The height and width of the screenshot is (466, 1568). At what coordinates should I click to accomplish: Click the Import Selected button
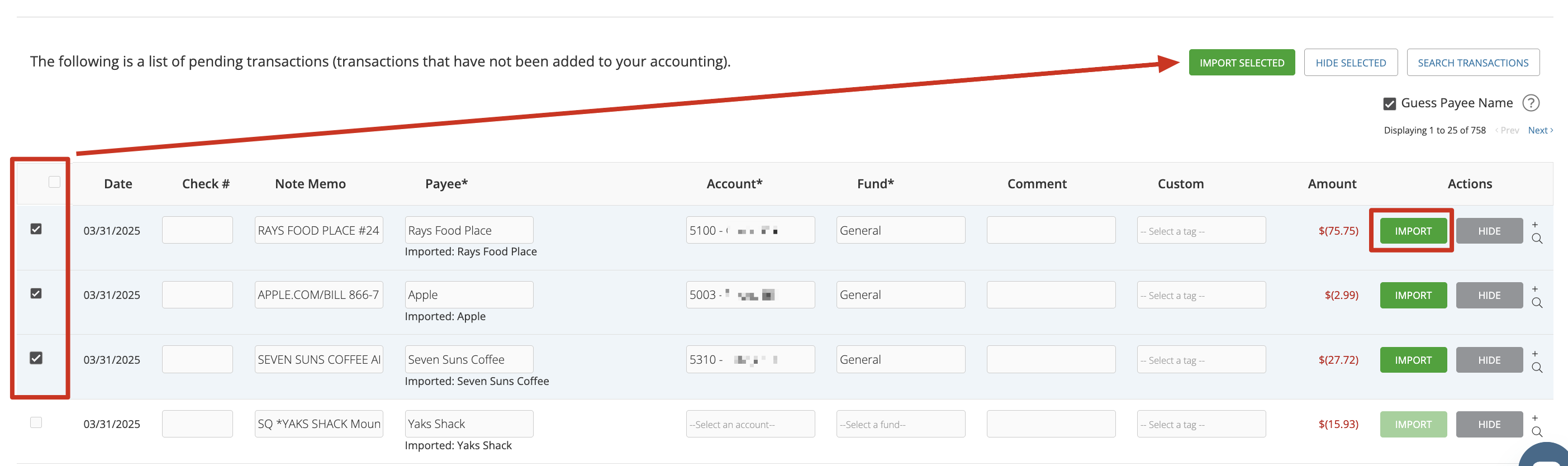tap(1242, 63)
